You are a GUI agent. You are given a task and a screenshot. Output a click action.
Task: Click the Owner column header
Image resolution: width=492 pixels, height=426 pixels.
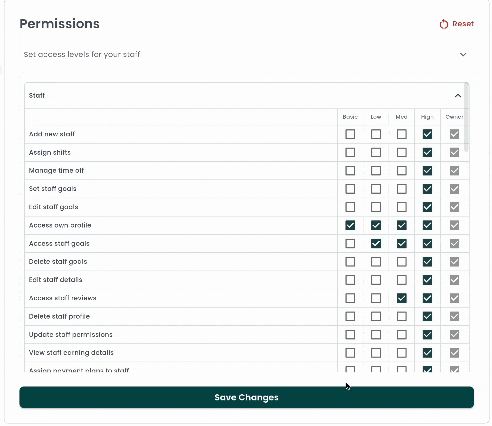pyautogui.click(x=454, y=117)
